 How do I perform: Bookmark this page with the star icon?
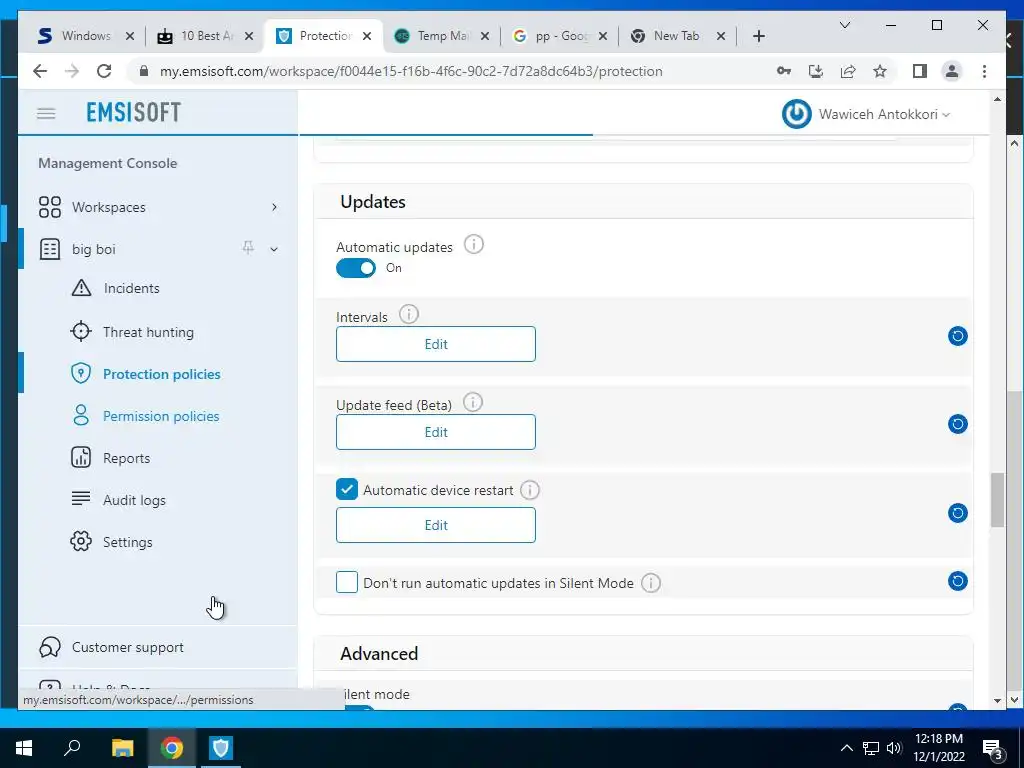tap(880, 71)
